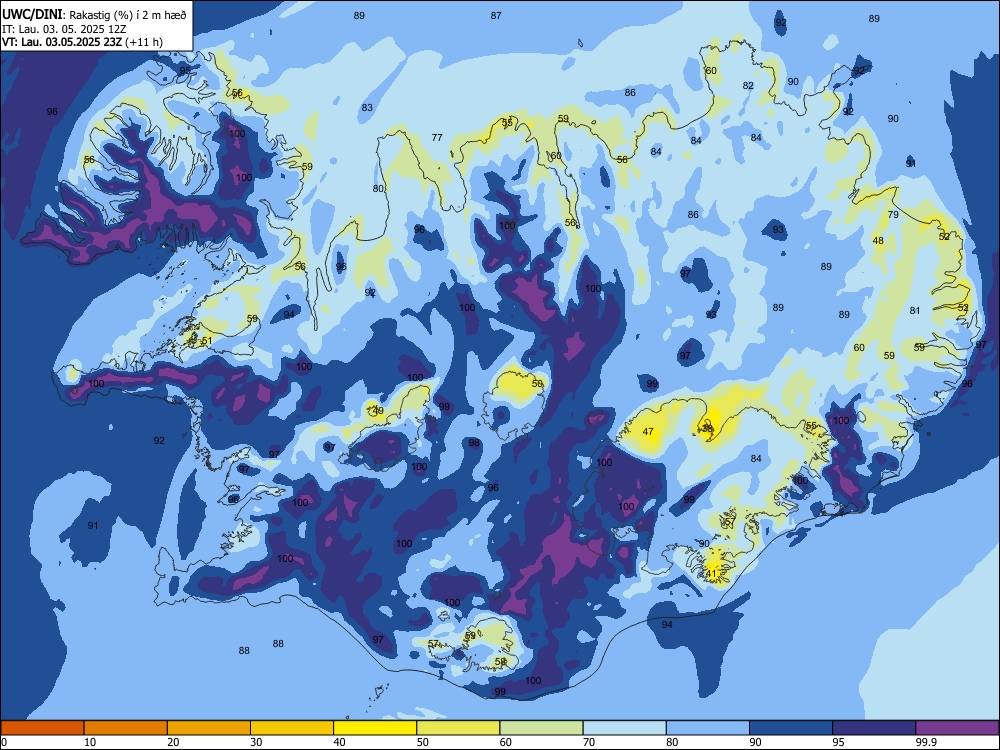Pick the light green 60–70 legend swatch
Screen dimensions: 1000x750
(541, 728)
